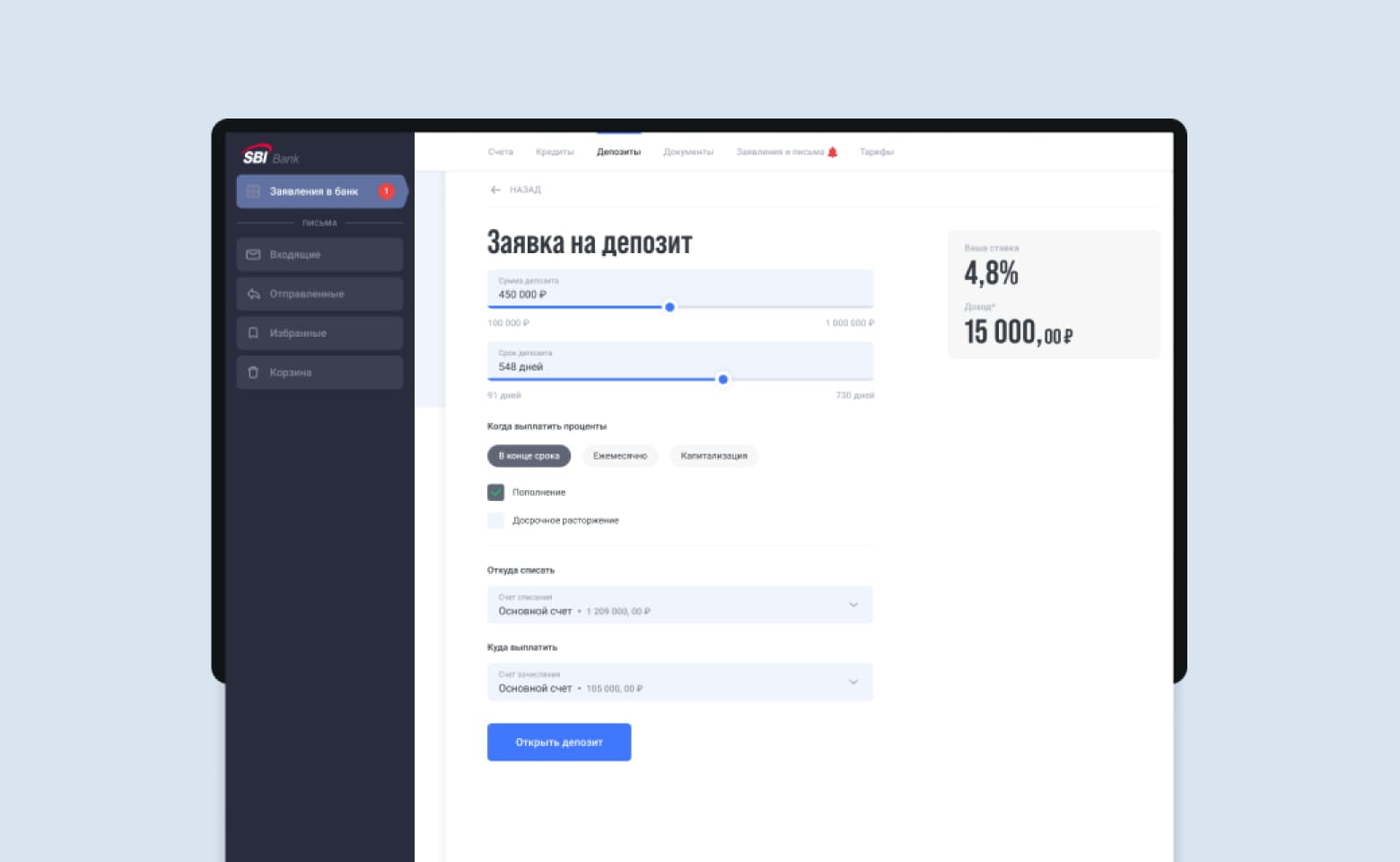Screen dimensions: 1400x862
Task: Open the Избранные folder
Action: pos(319,333)
